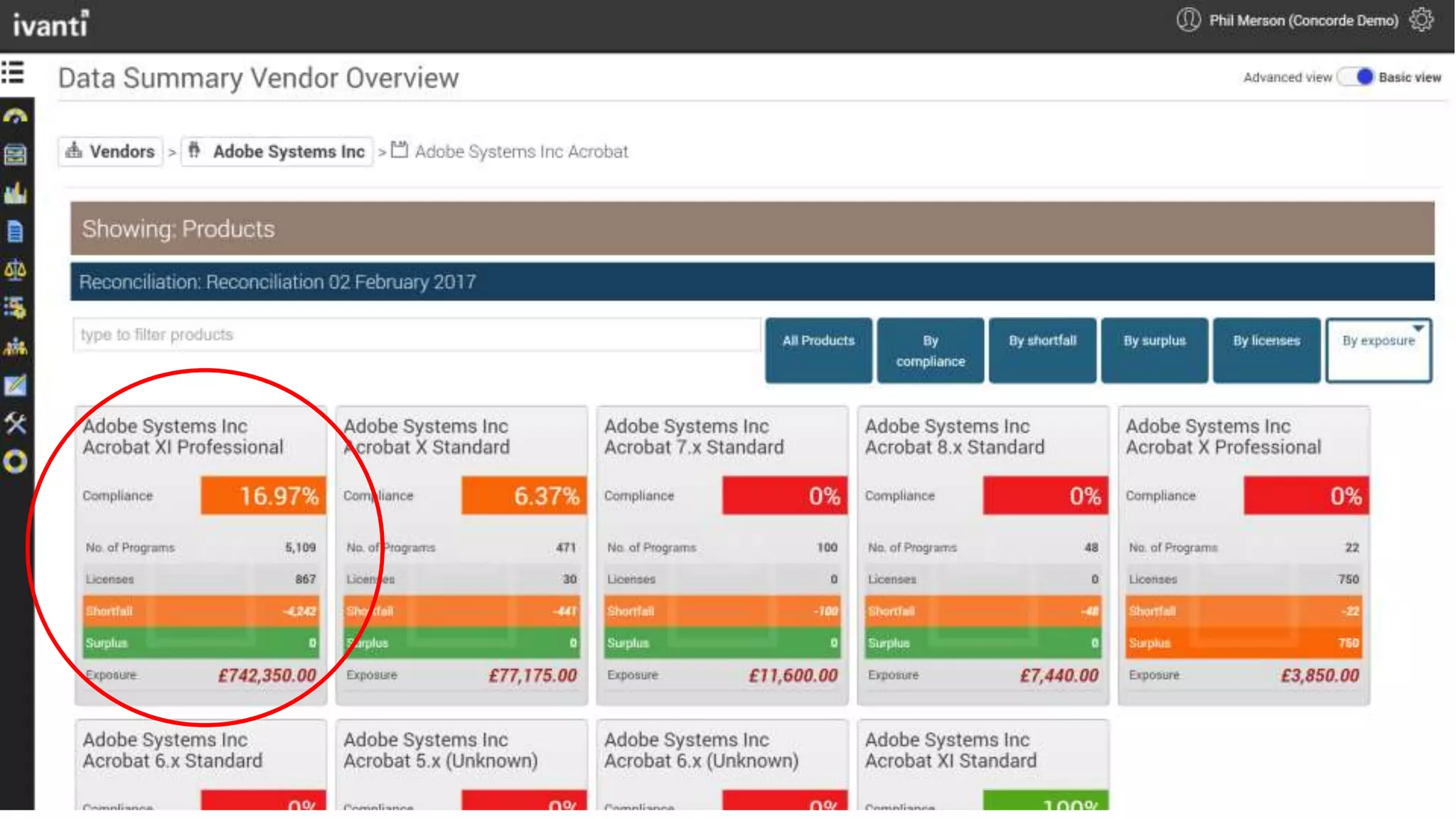Open the bar chart sidebar icon
The width and height of the screenshot is (1456, 819).
tap(15, 193)
